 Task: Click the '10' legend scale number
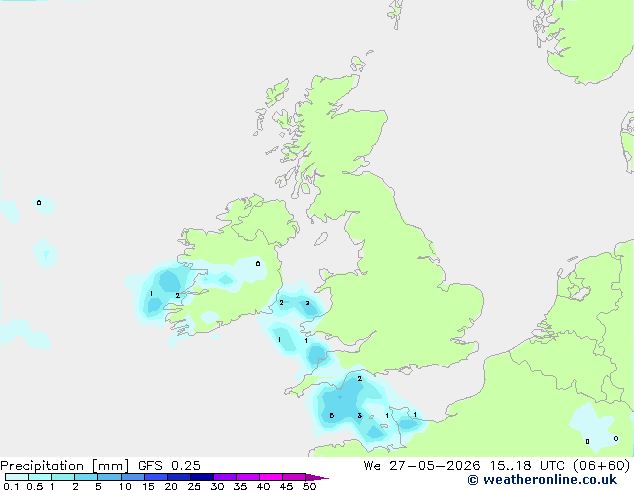125,486
